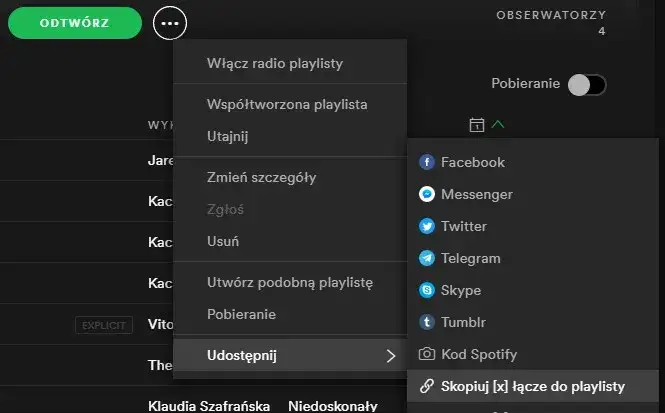
Task: Share via the Telegram label
Action: click(x=470, y=258)
